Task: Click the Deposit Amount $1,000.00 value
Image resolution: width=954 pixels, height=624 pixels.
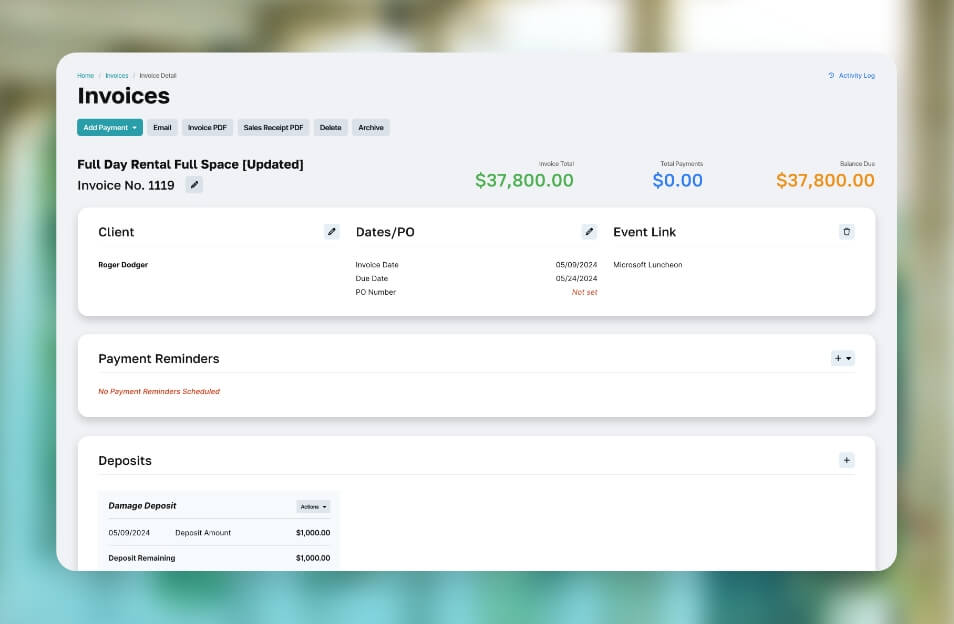Action: coord(313,533)
